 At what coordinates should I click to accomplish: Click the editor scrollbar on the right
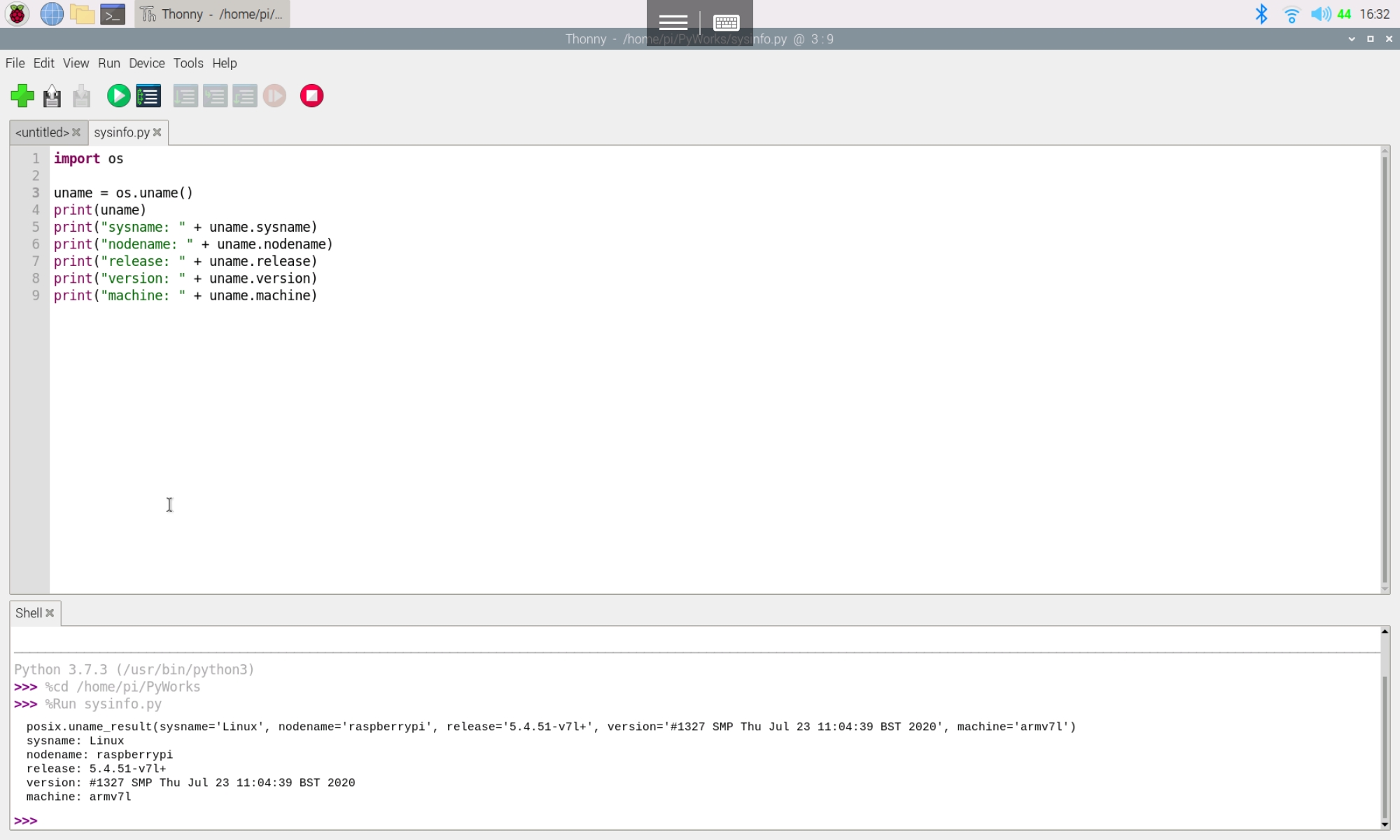pyautogui.click(x=1384, y=350)
